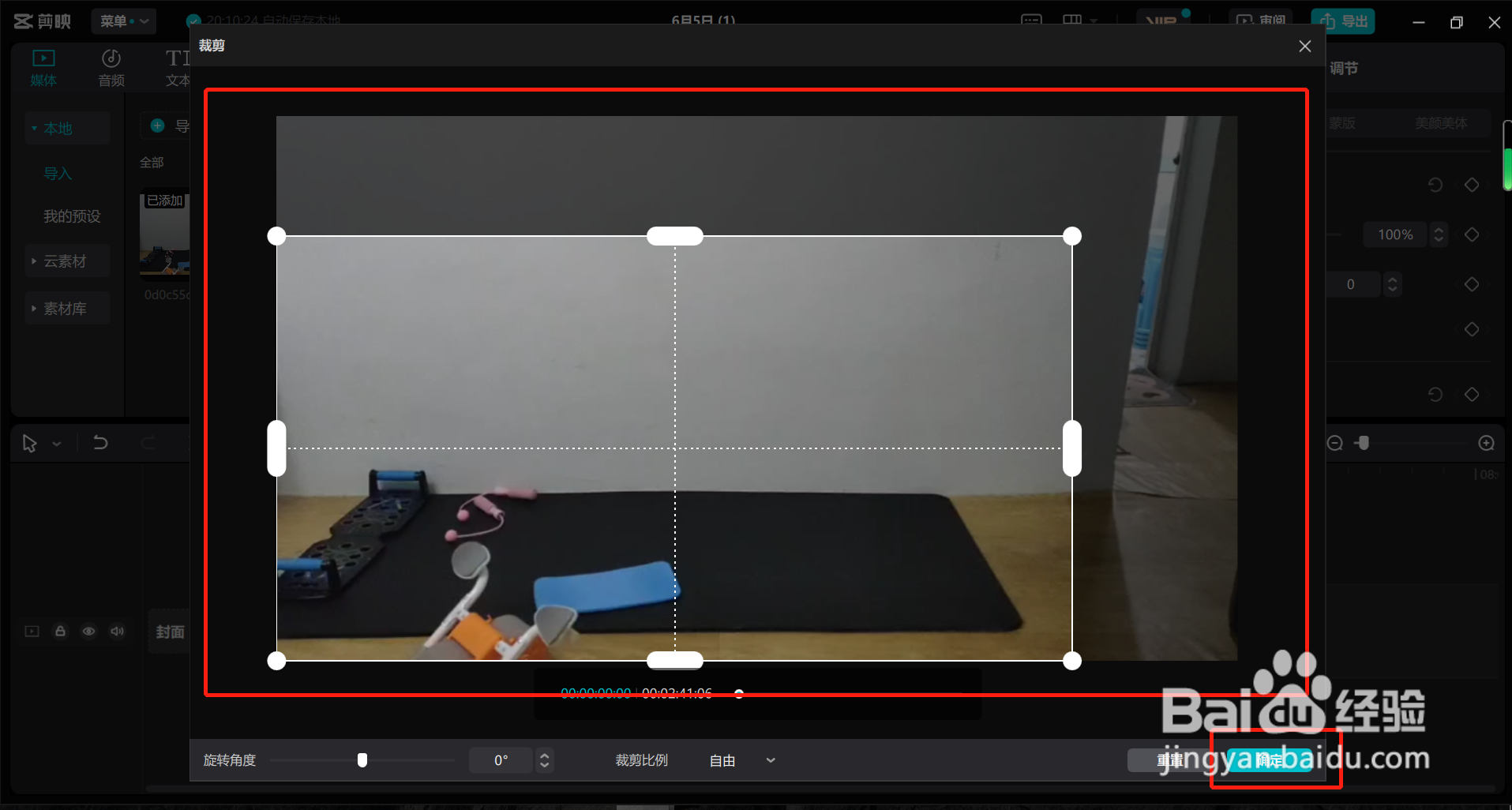
Task: Click the 0° rotation angle field
Action: coord(501,760)
